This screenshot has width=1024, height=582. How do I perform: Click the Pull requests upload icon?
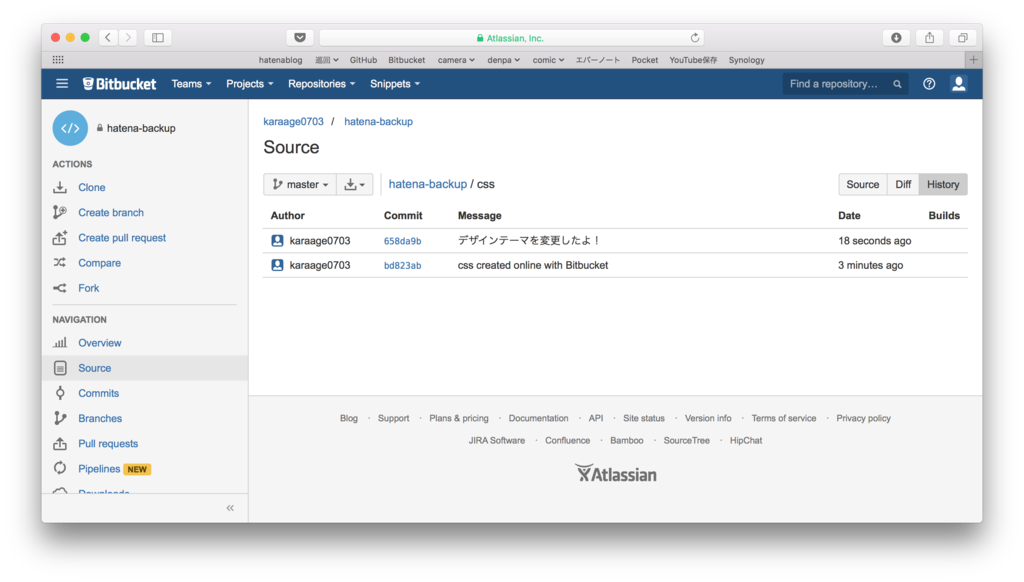(60, 444)
